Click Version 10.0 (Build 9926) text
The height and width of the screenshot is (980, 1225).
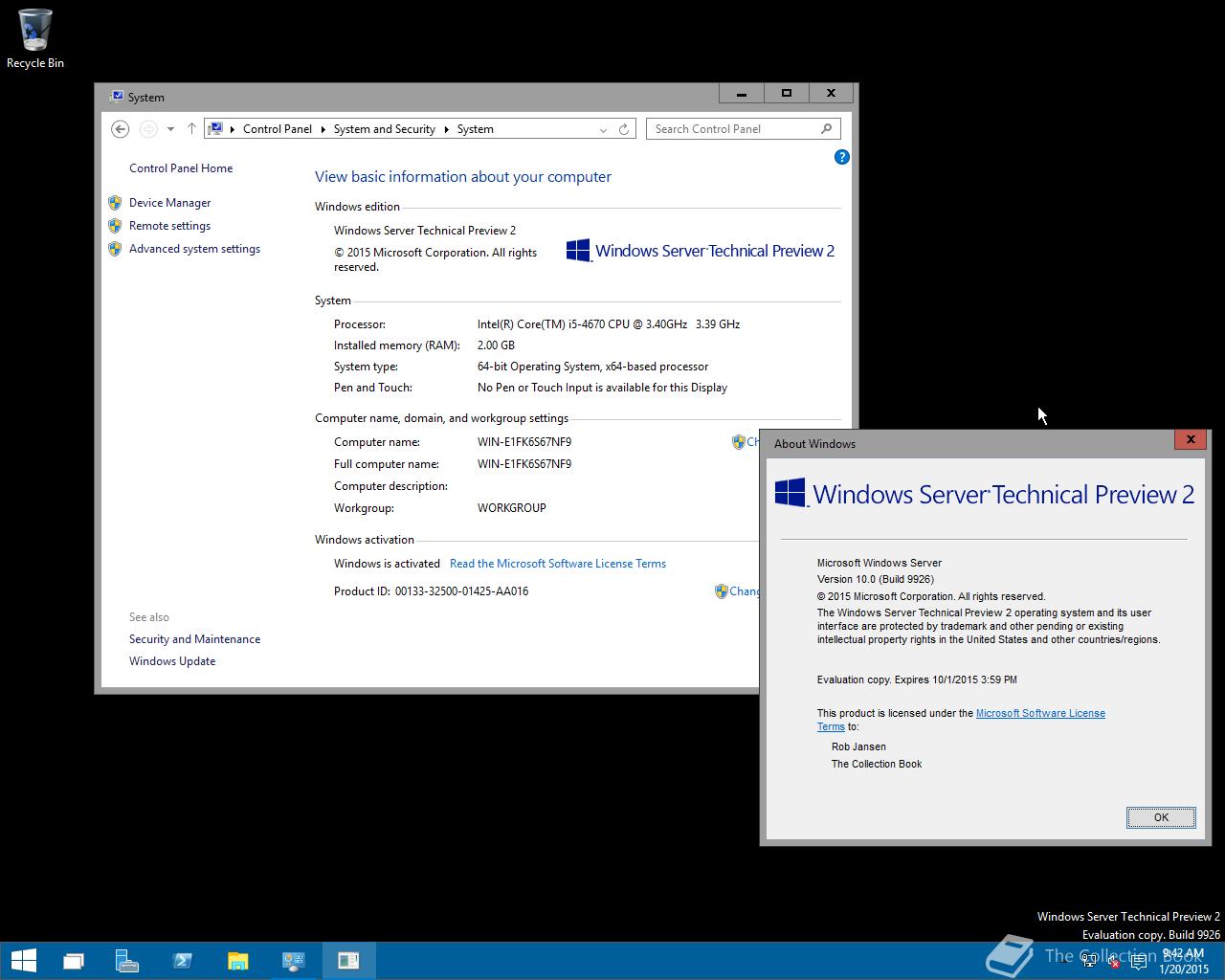(x=876, y=579)
